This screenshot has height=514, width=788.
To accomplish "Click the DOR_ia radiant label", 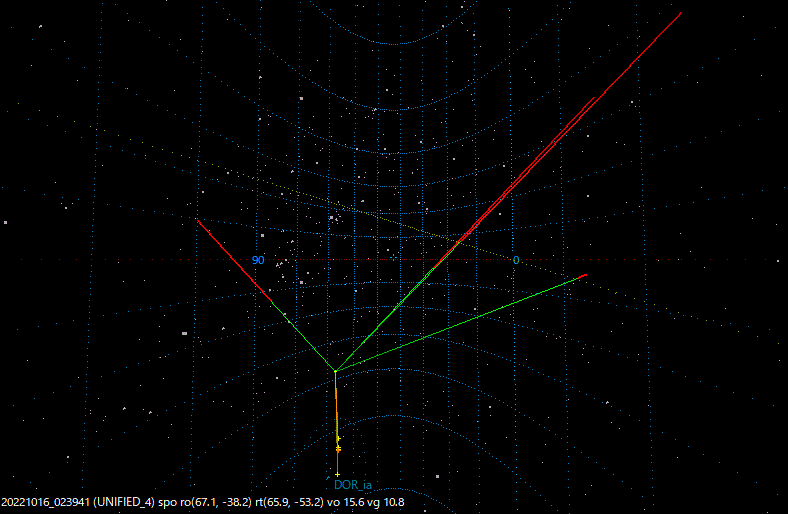I will click(x=353, y=485).
